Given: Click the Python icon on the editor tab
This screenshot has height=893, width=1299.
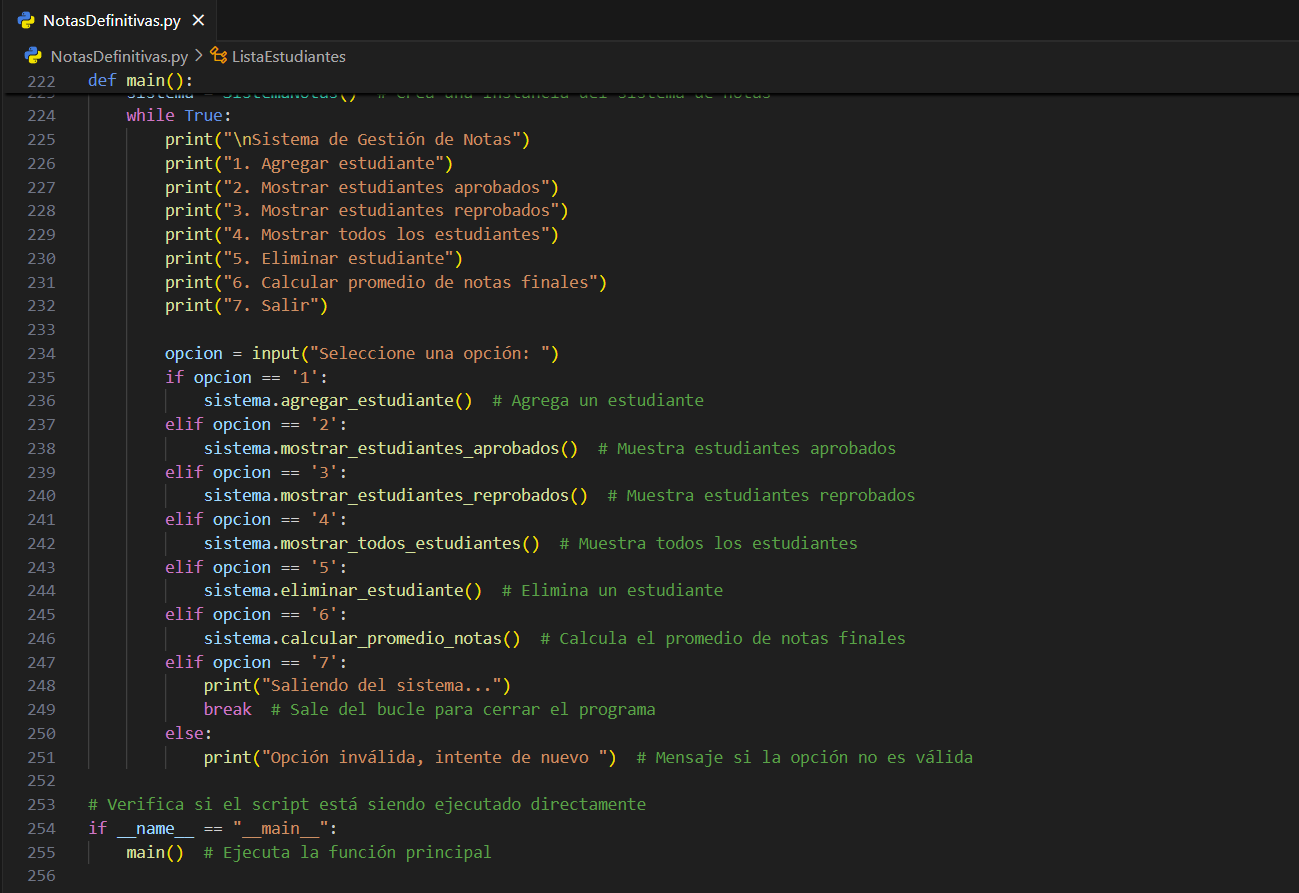Looking at the screenshot, I should 27,21.
